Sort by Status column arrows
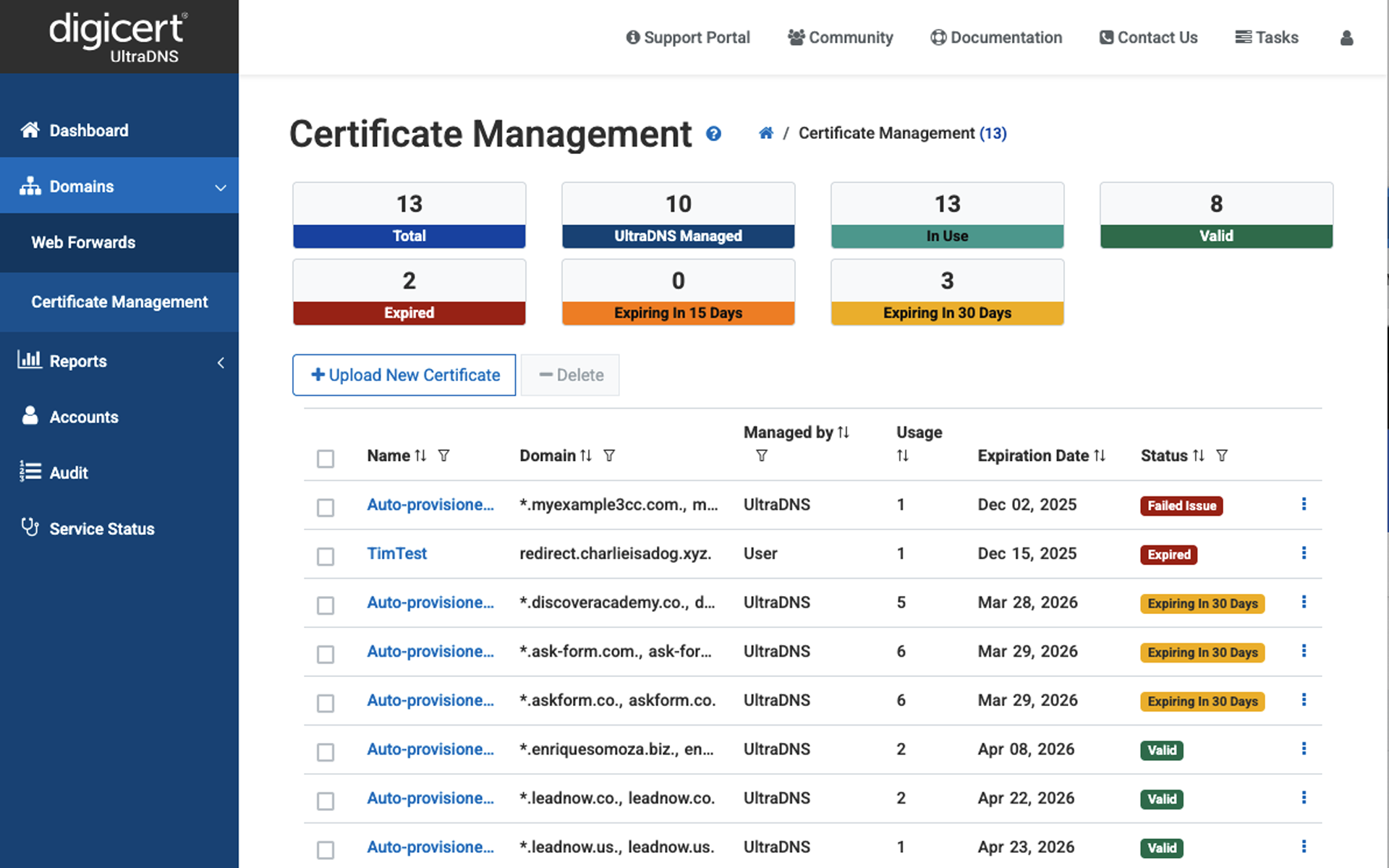 (1199, 456)
